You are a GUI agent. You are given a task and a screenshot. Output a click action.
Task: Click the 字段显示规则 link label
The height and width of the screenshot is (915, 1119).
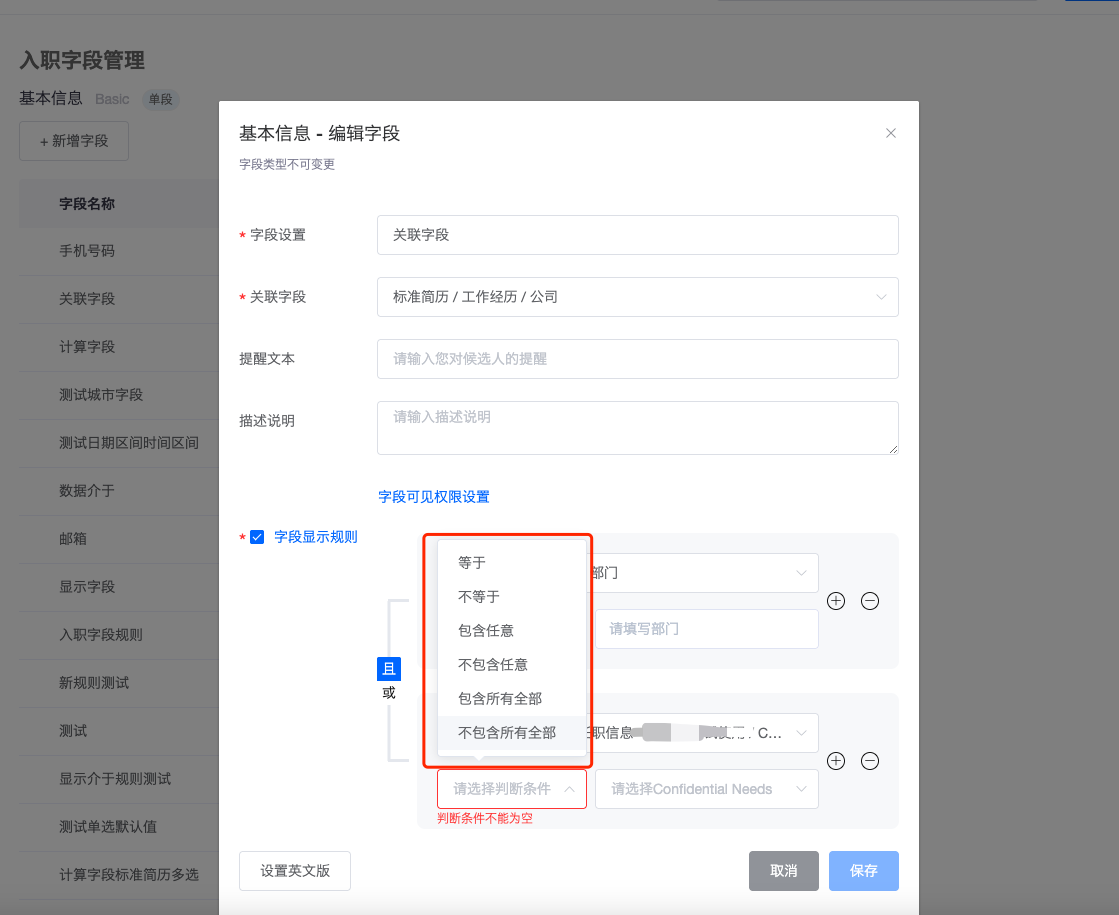point(315,537)
